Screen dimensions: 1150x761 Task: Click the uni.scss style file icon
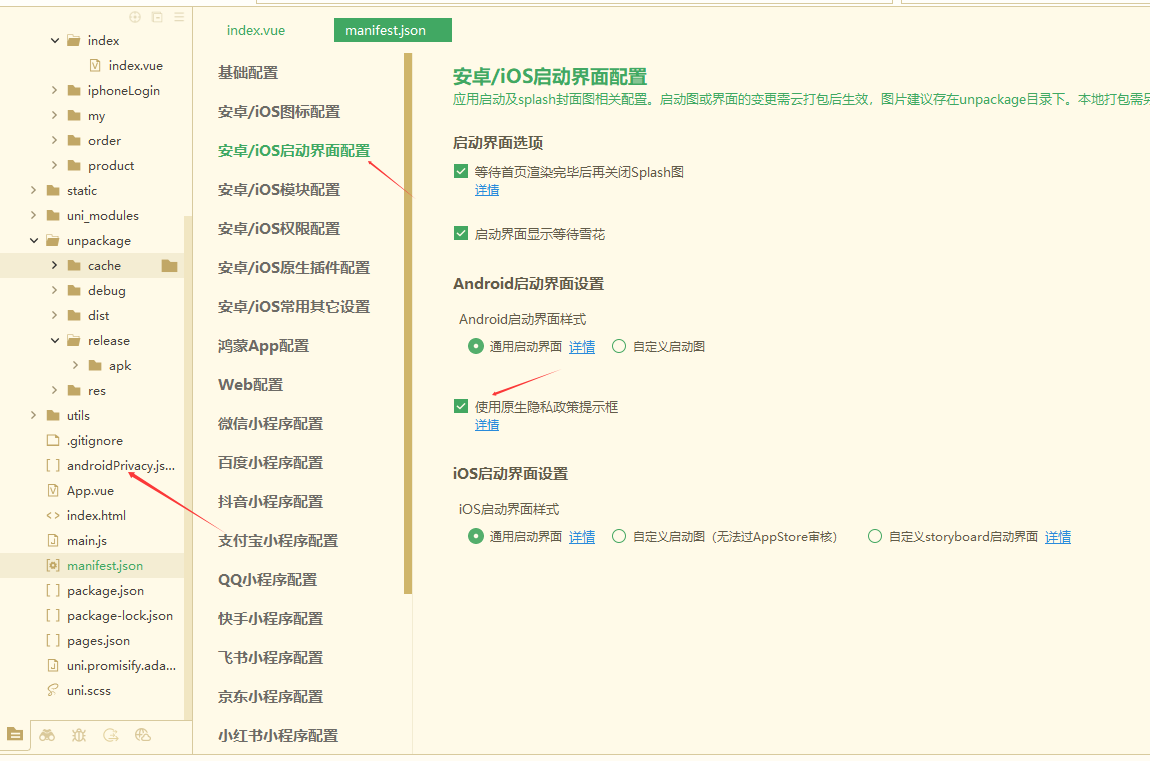tap(53, 691)
